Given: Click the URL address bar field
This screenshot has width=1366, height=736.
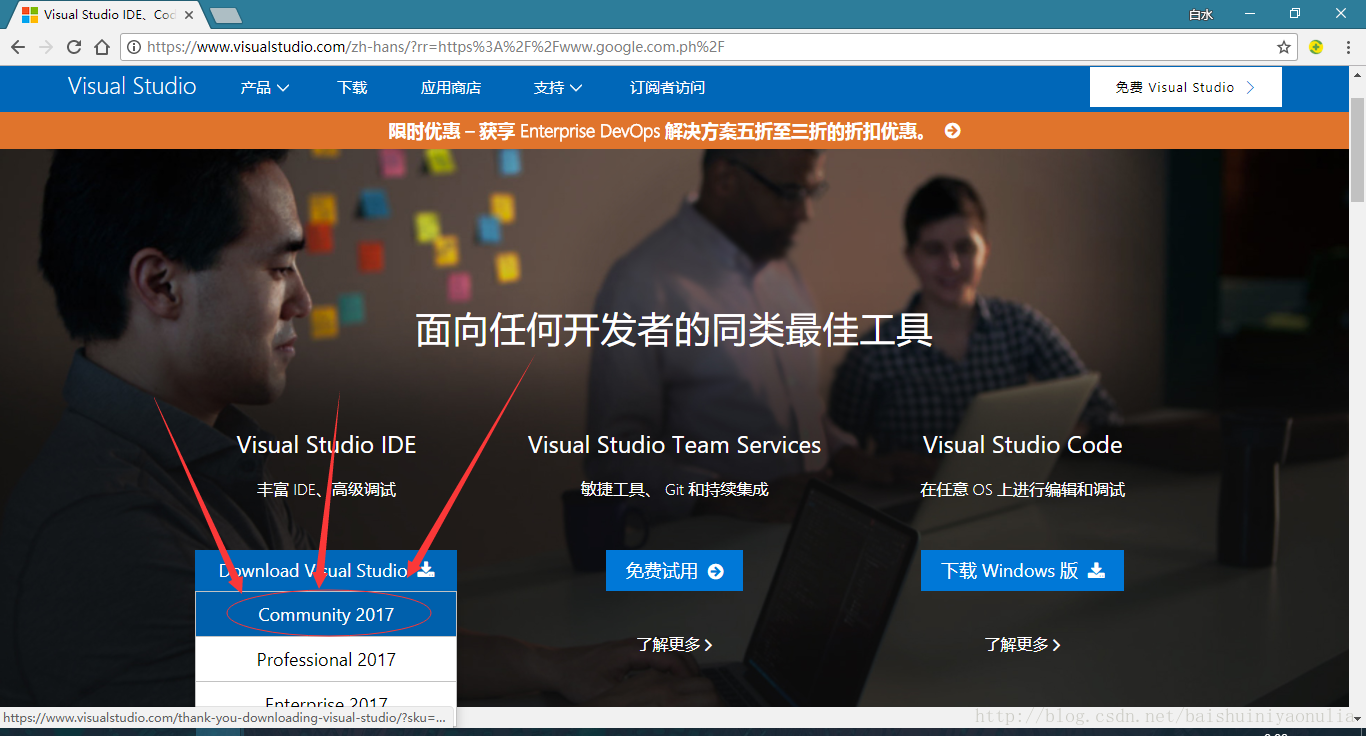Looking at the screenshot, I should pyautogui.click(x=708, y=47).
